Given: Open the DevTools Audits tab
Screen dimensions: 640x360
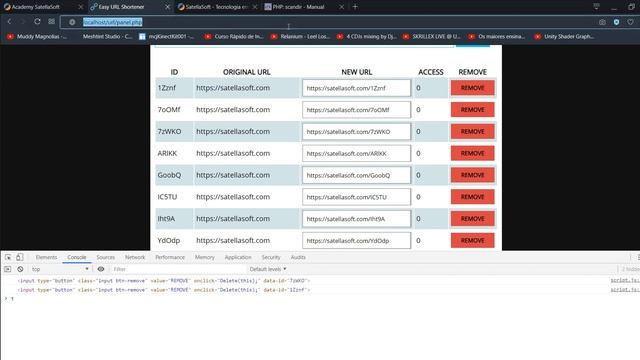Looking at the screenshot, I should click(x=298, y=257).
